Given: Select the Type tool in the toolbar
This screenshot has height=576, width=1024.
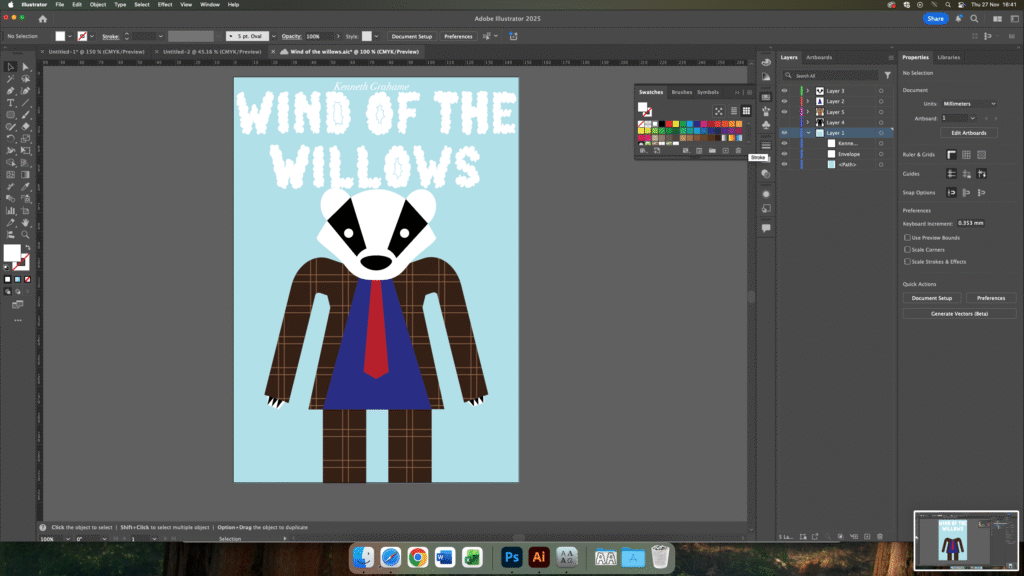Looking at the screenshot, I should tap(11, 102).
